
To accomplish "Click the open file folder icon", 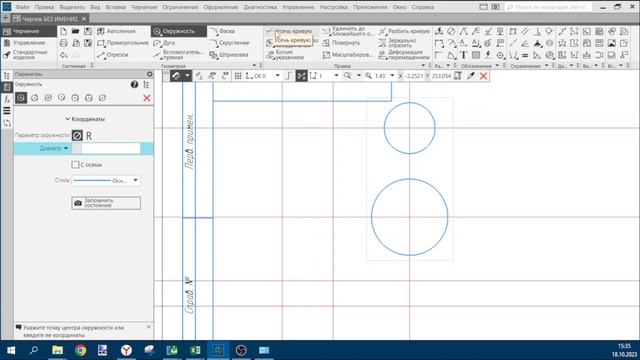I will 76,31.
